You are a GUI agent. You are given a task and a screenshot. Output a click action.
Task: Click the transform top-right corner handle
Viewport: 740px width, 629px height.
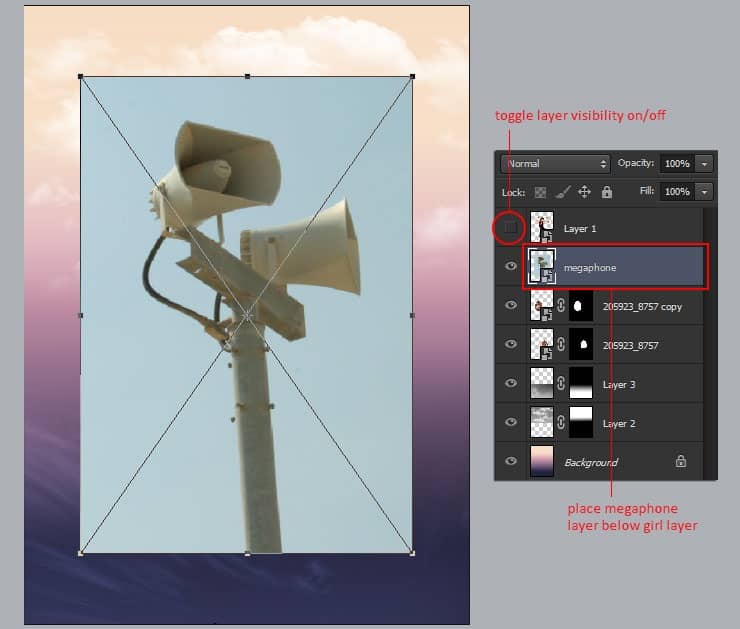pyautogui.click(x=412, y=76)
